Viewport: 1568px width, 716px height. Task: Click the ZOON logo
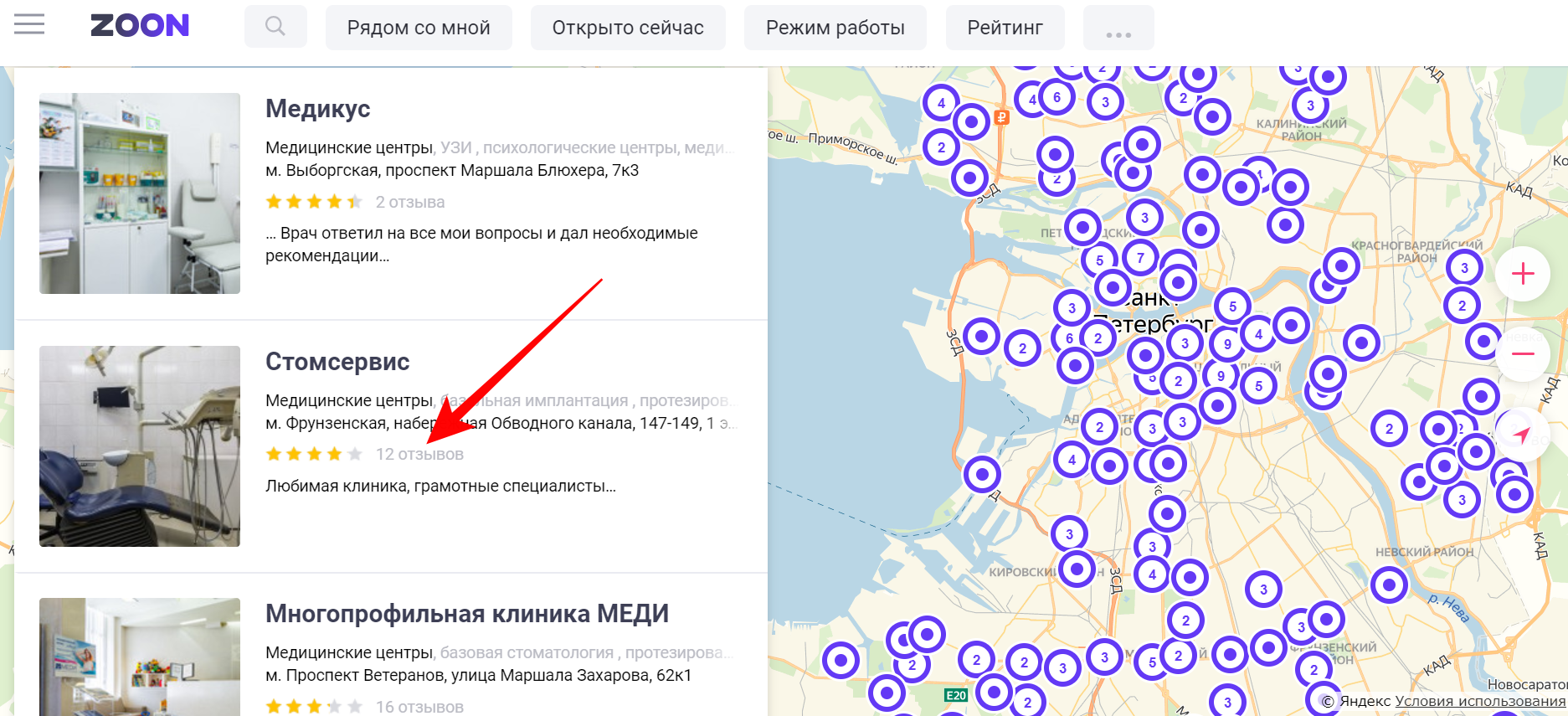coord(140,26)
